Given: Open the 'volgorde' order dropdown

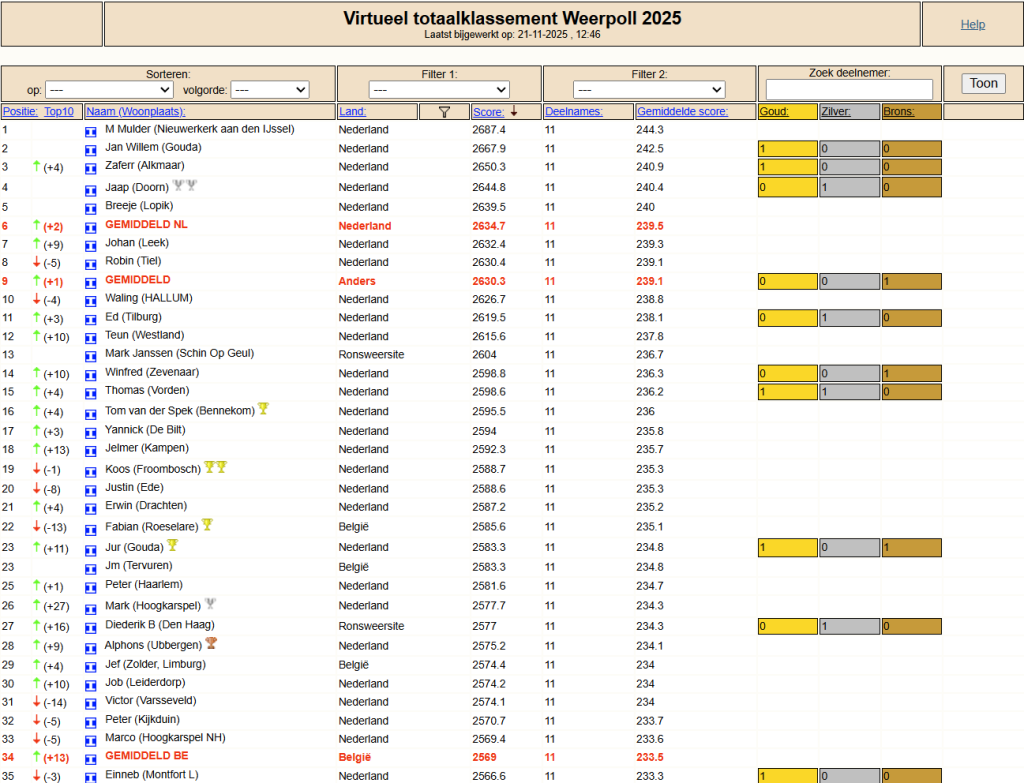Looking at the screenshot, I should (x=270, y=89).
